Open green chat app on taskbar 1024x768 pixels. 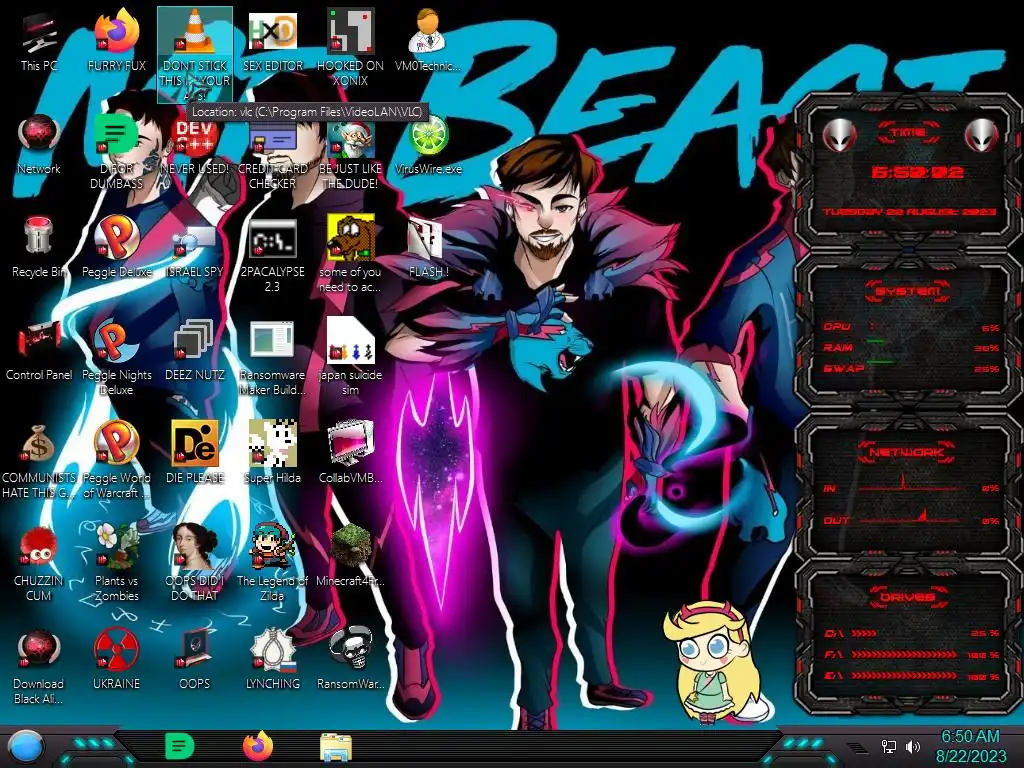pyautogui.click(x=179, y=746)
